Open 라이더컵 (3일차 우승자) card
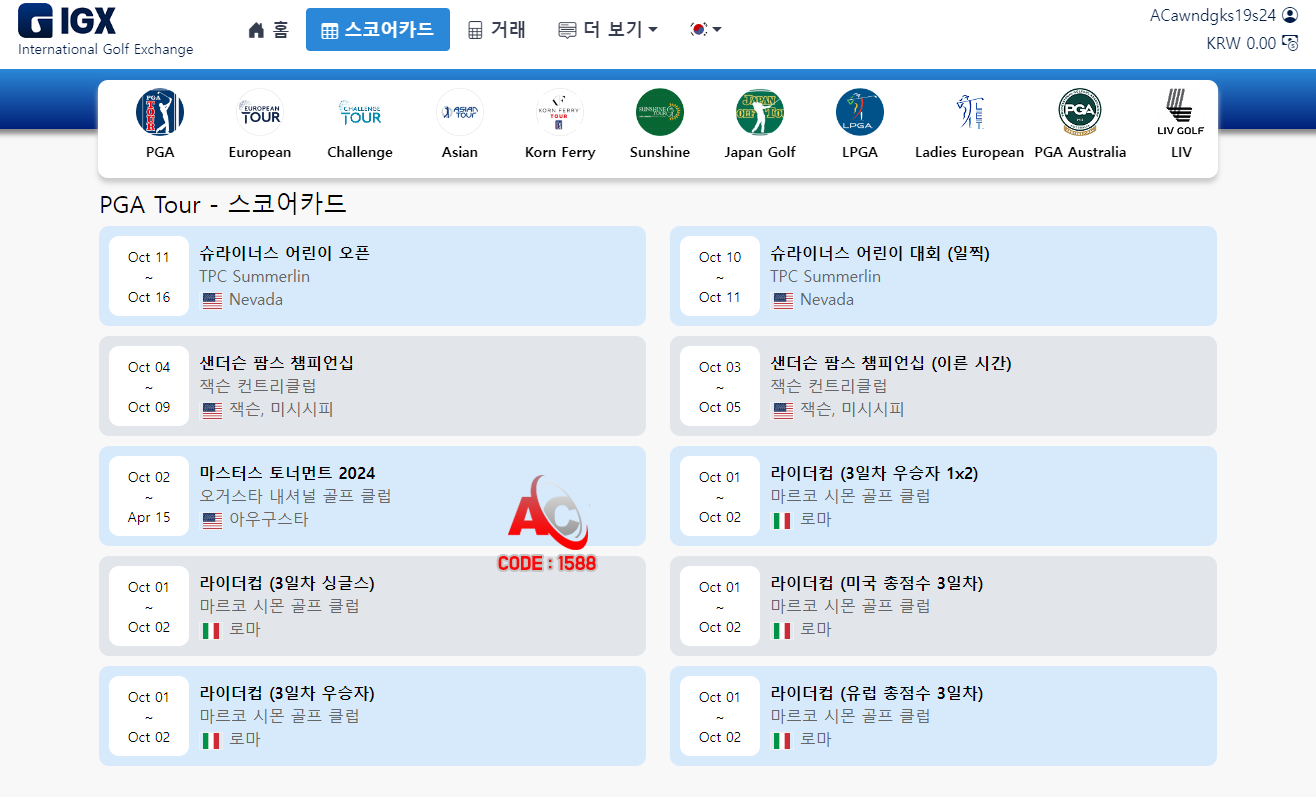This screenshot has width=1316, height=797. tap(372, 716)
